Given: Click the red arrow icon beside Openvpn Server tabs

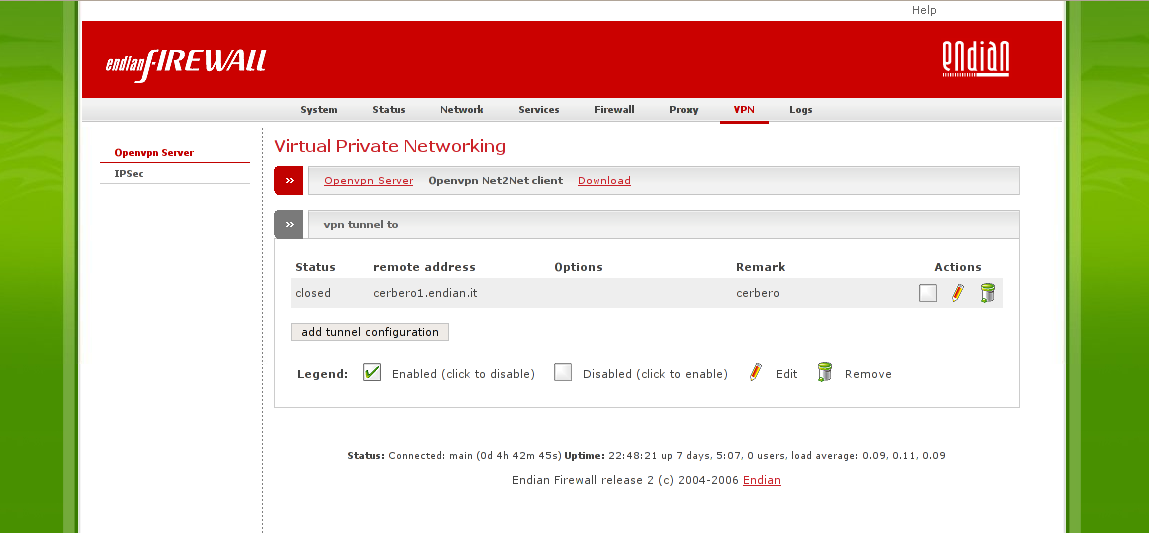Looking at the screenshot, I should pyautogui.click(x=289, y=180).
